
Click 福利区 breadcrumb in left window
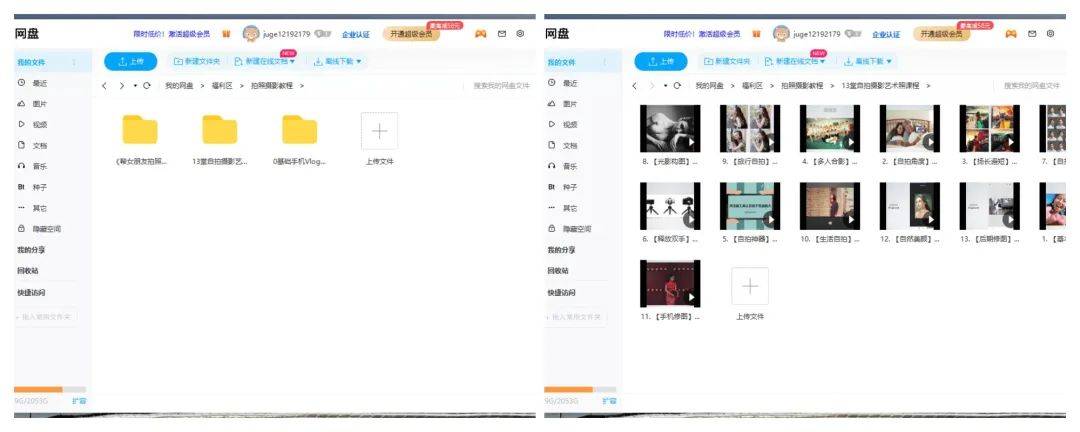pyautogui.click(x=222, y=86)
